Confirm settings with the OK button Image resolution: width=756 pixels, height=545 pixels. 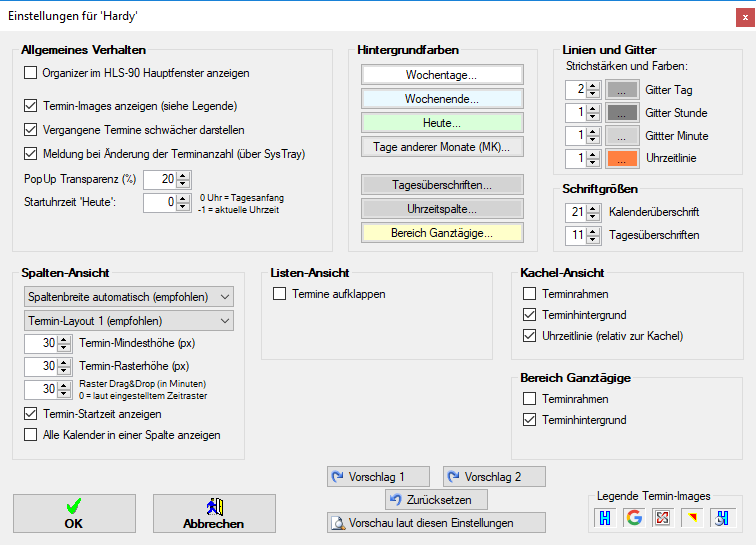click(74, 513)
